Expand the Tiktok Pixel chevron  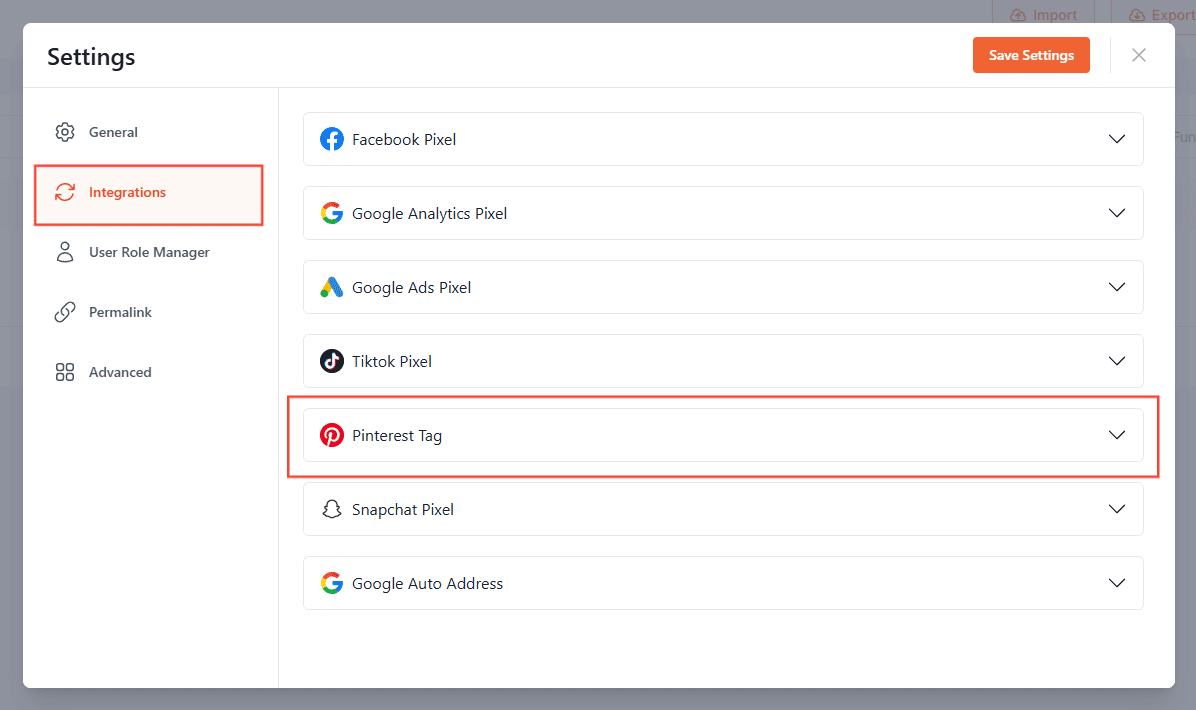pyautogui.click(x=1117, y=362)
